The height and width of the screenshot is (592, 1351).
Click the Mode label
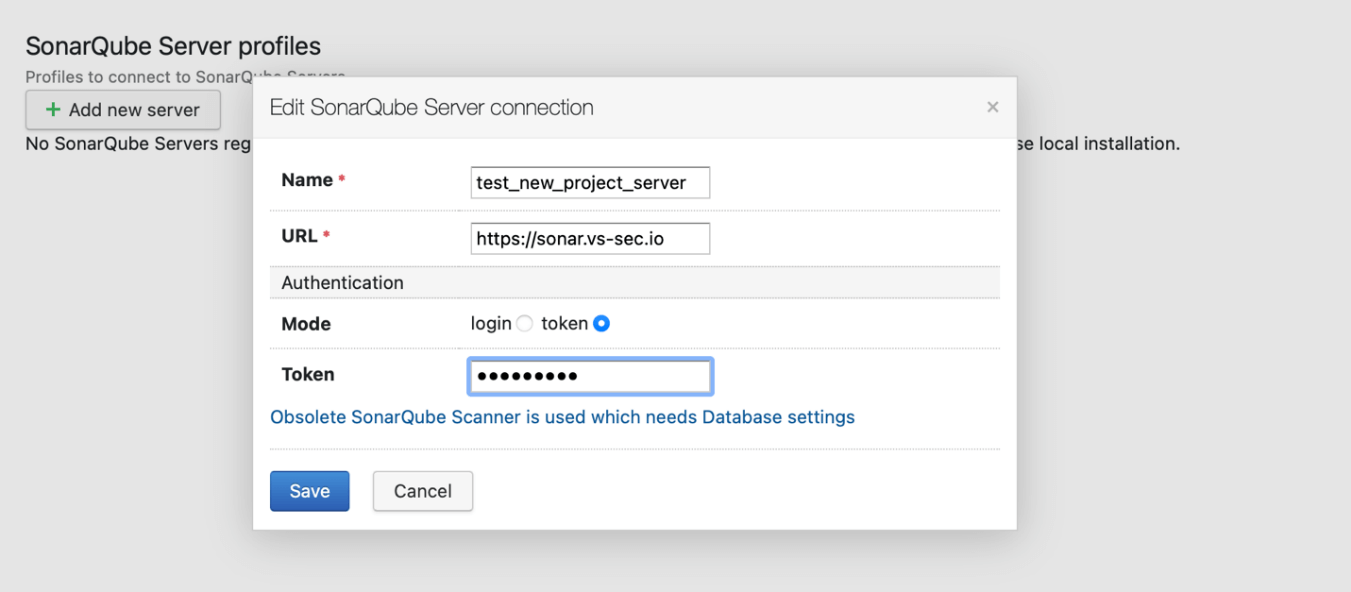(x=306, y=324)
